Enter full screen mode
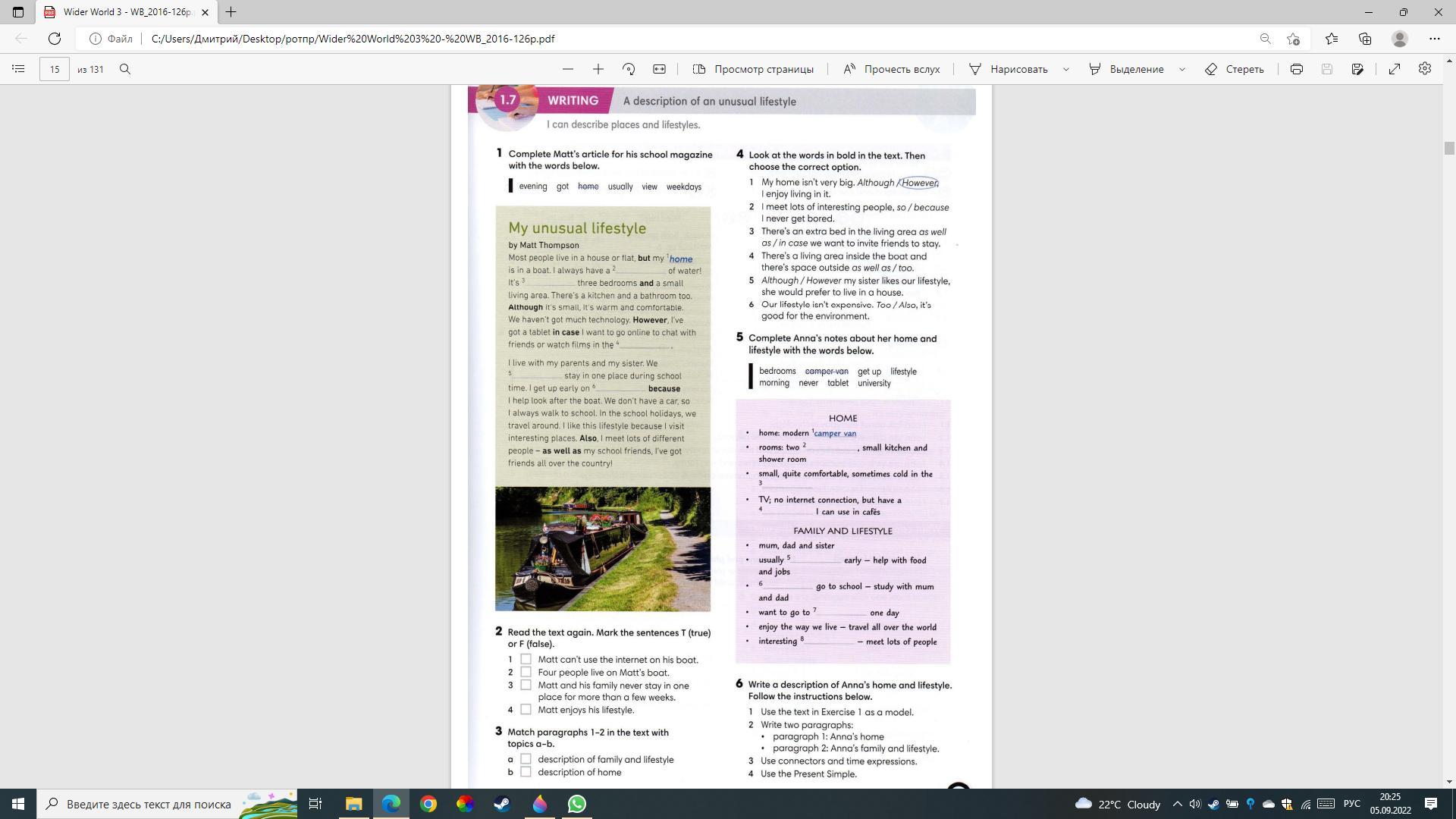Viewport: 1456px width, 819px height. [1395, 69]
